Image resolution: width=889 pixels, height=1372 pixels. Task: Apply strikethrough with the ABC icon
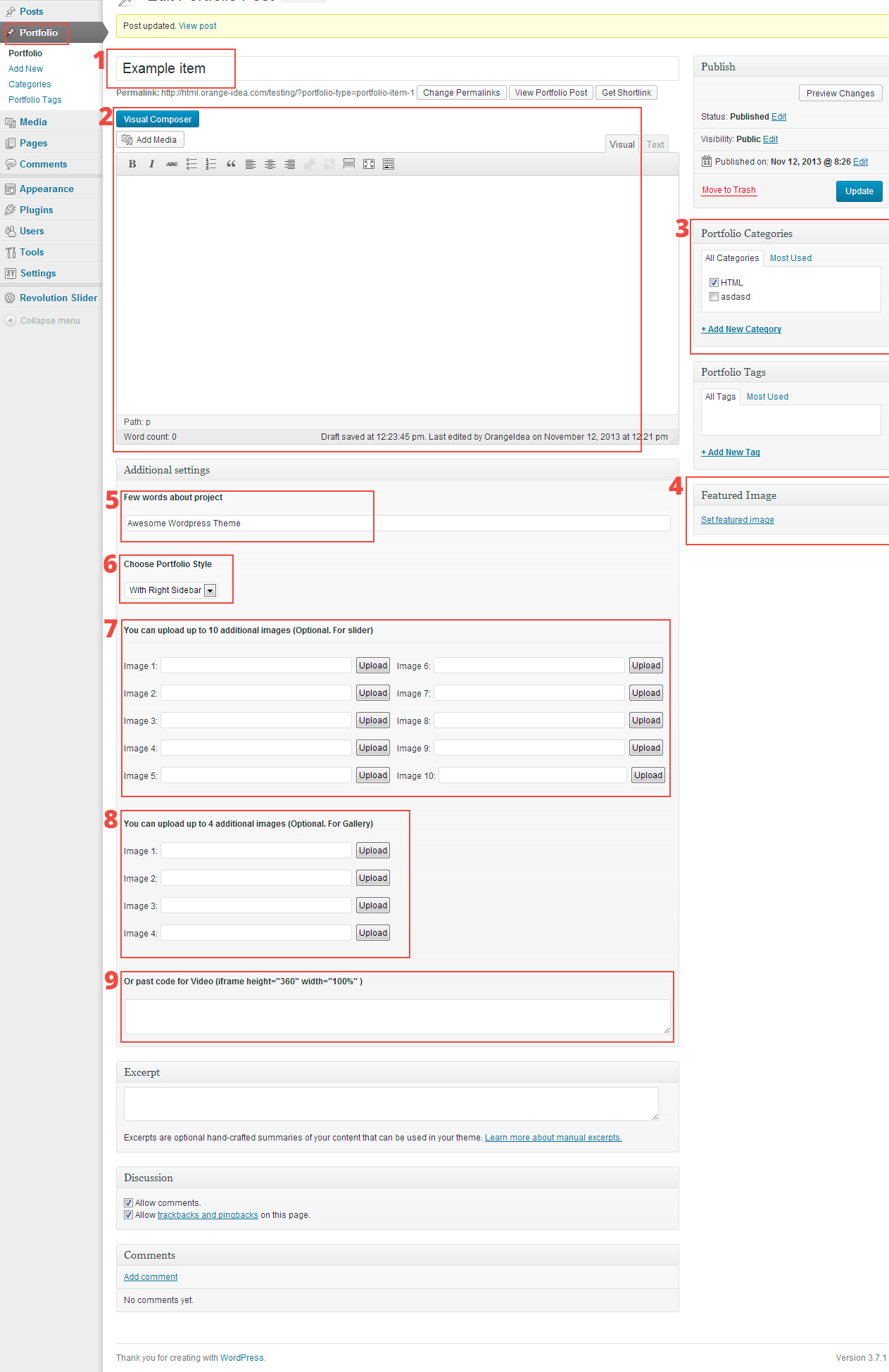pos(172,164)
